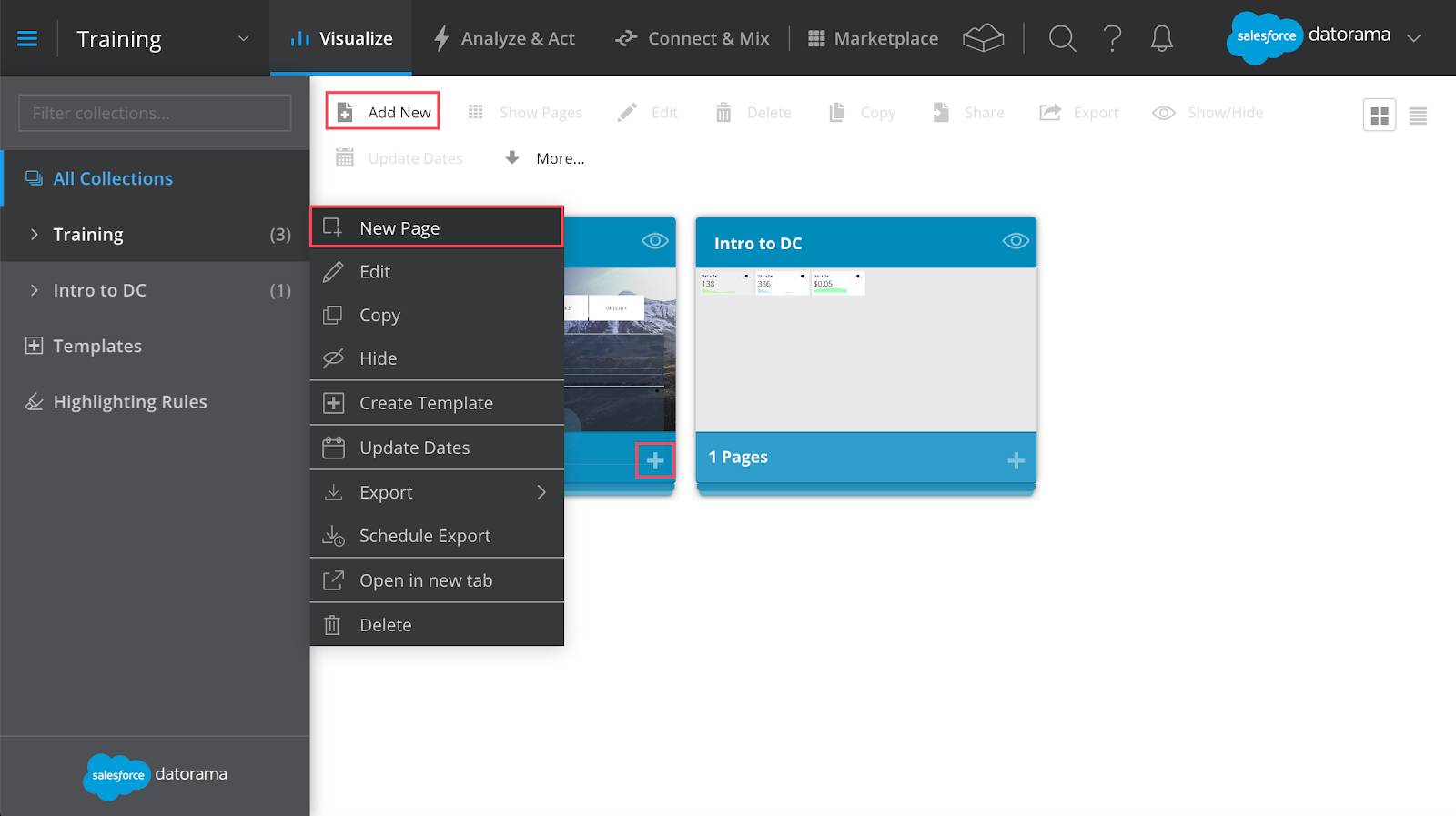This screenshot has height=816, width=1456.
Task: Expand Export submenu in context menu
Action: (437, 492)
